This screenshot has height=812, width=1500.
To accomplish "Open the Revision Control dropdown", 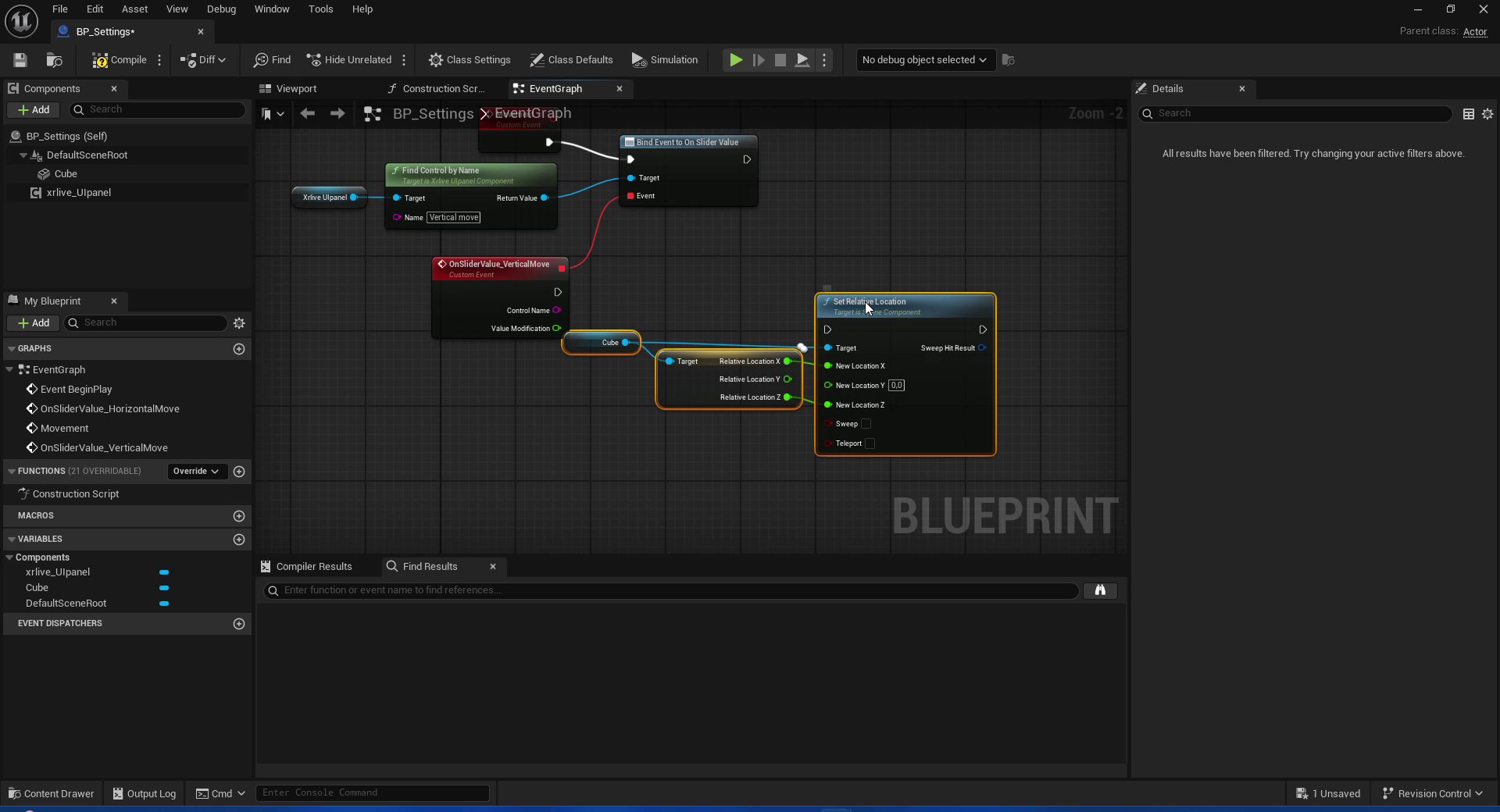I will pyautogui.click(x=1432, y=794).
